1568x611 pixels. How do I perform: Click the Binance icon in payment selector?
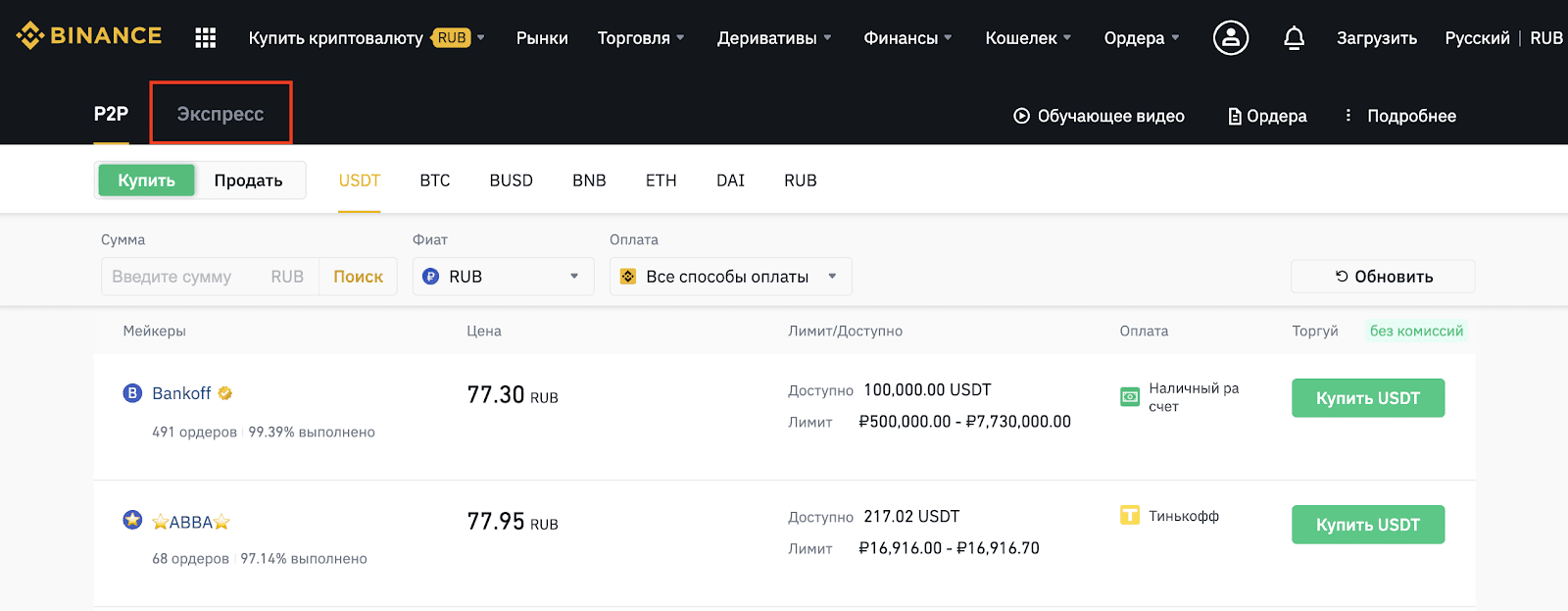coord(628,277)
